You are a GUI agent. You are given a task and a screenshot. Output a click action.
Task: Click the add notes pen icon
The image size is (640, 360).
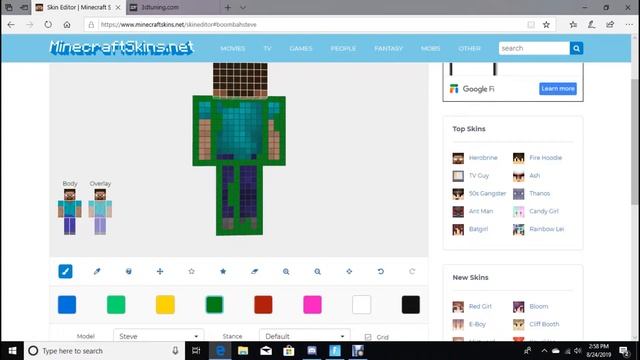[x=591, y=24]
